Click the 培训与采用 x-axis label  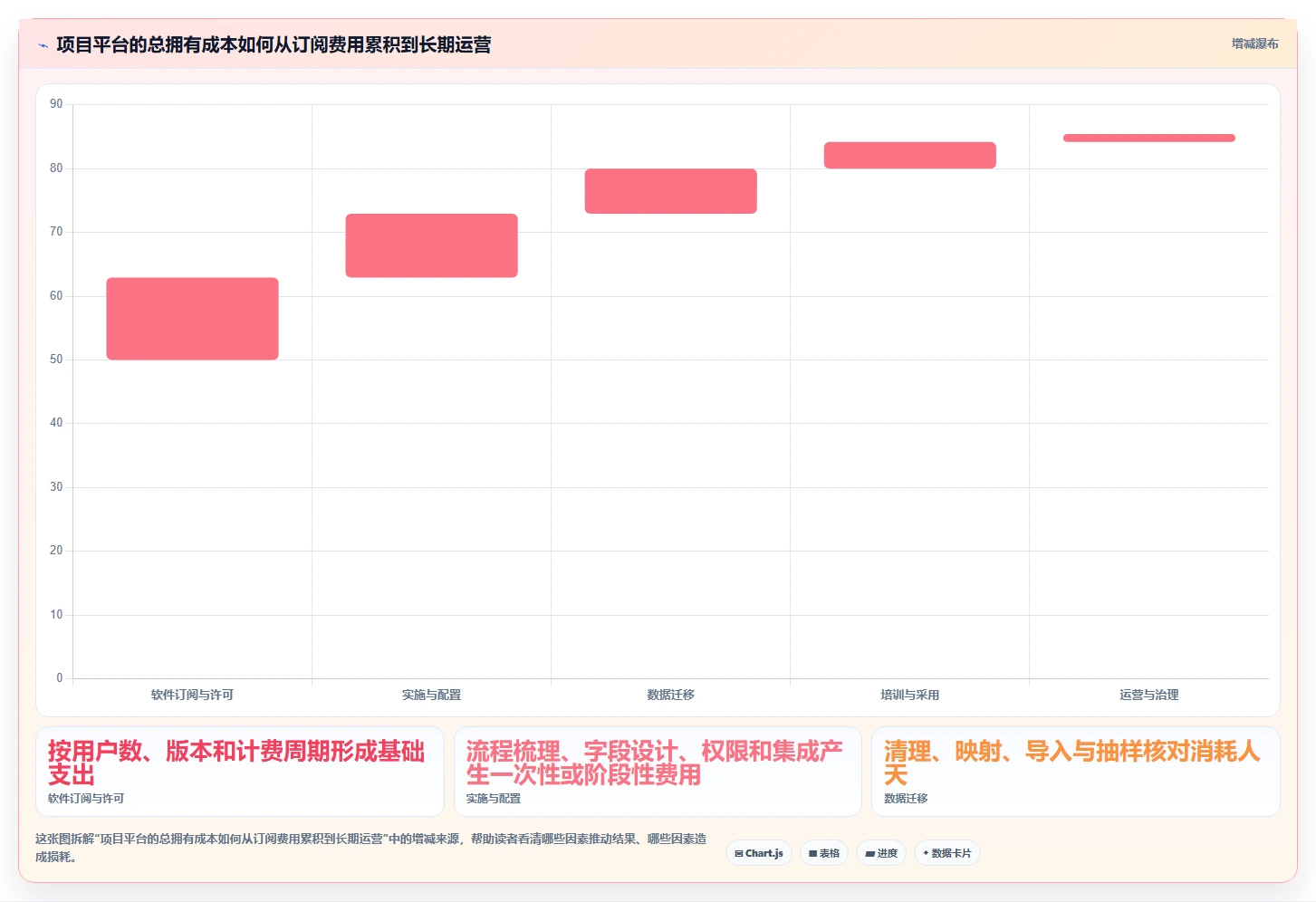(909, 695)
